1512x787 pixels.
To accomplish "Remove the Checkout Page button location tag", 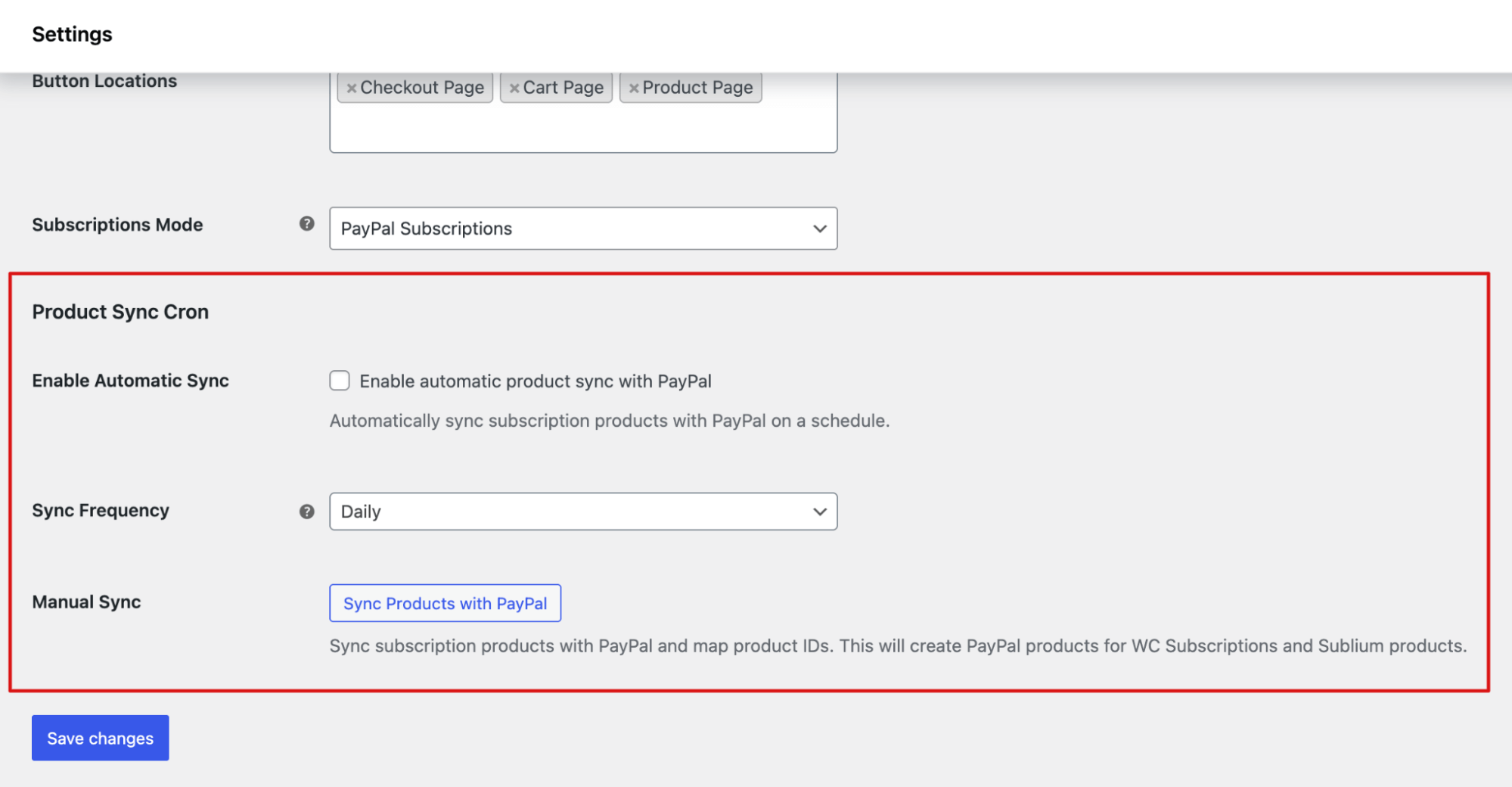I will point(352,87).
